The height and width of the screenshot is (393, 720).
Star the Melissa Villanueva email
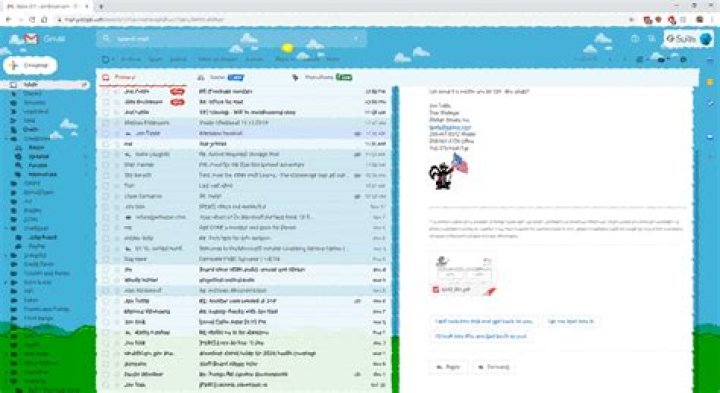pyautogui.click(x=116, y=312)
